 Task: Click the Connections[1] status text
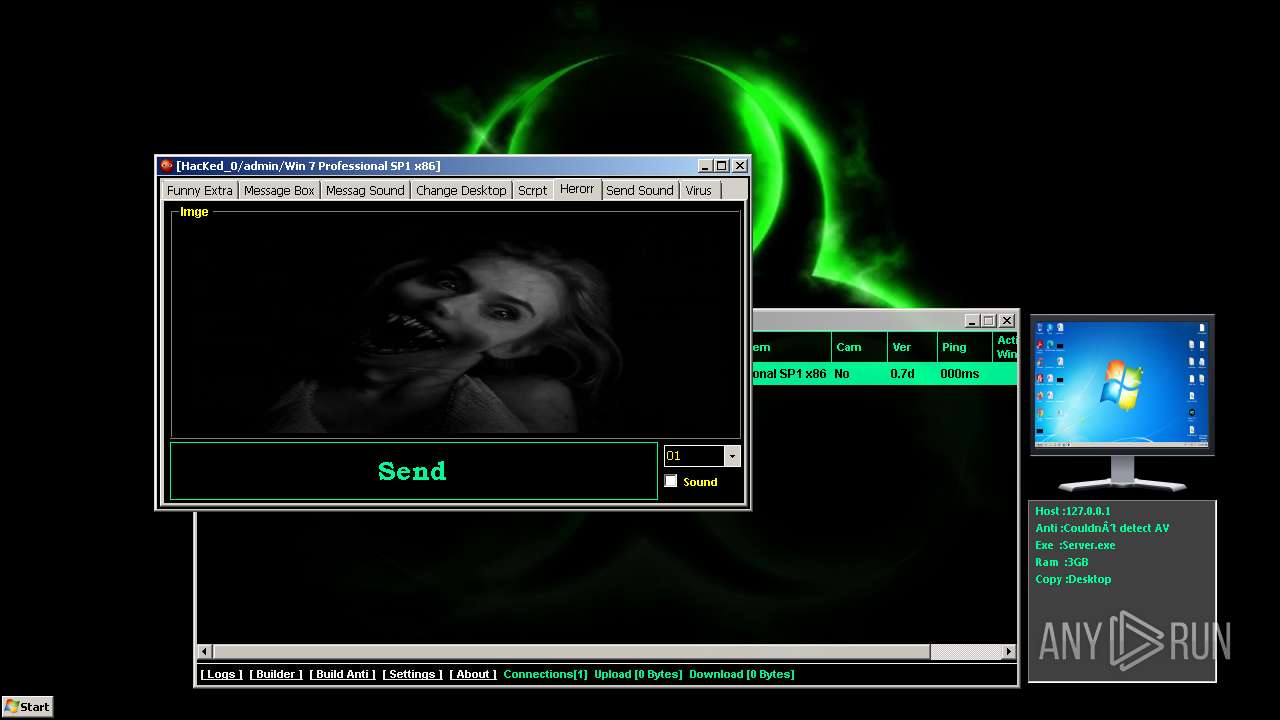tap(546, 674)
